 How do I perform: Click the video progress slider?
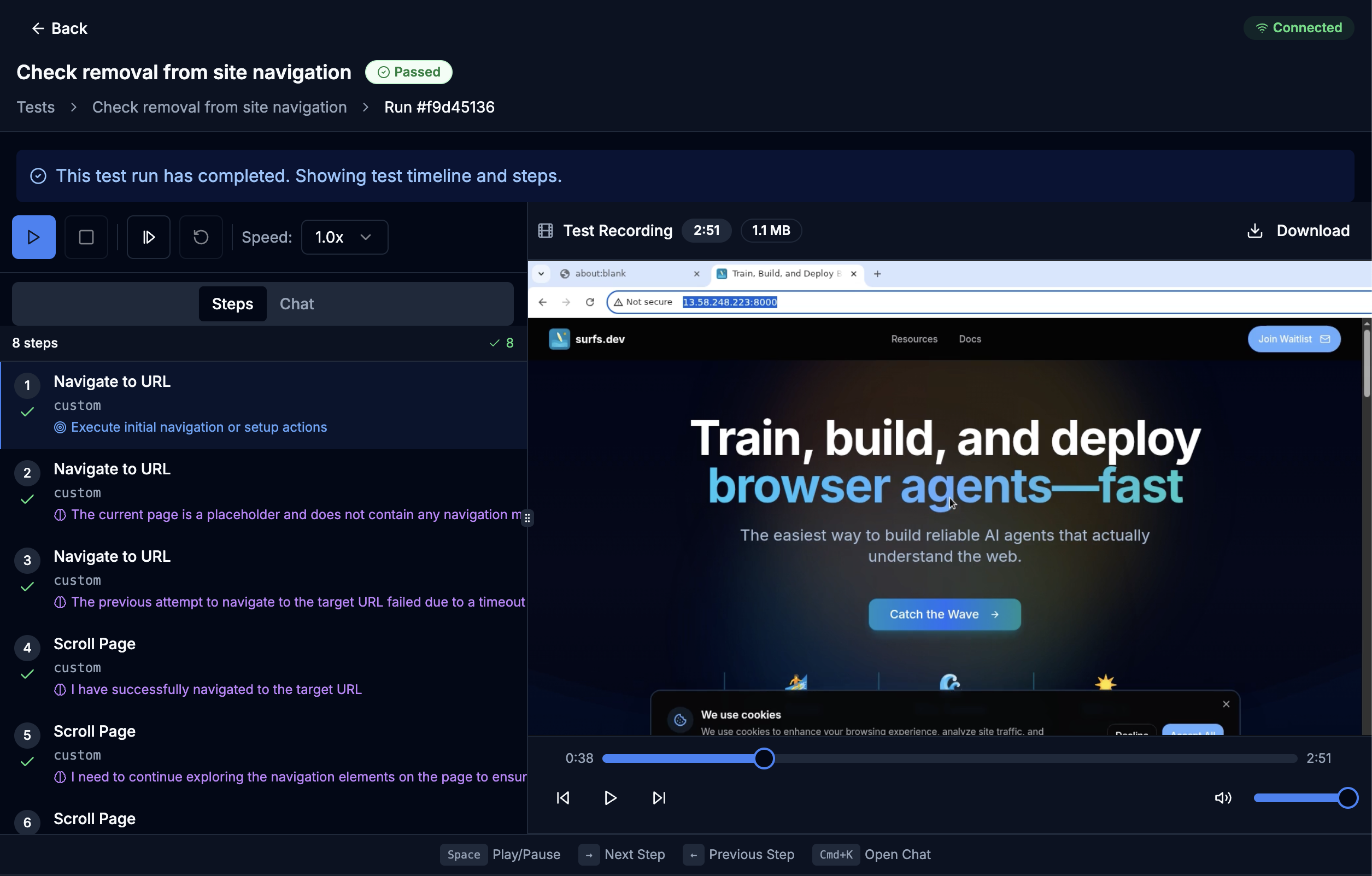764,759
